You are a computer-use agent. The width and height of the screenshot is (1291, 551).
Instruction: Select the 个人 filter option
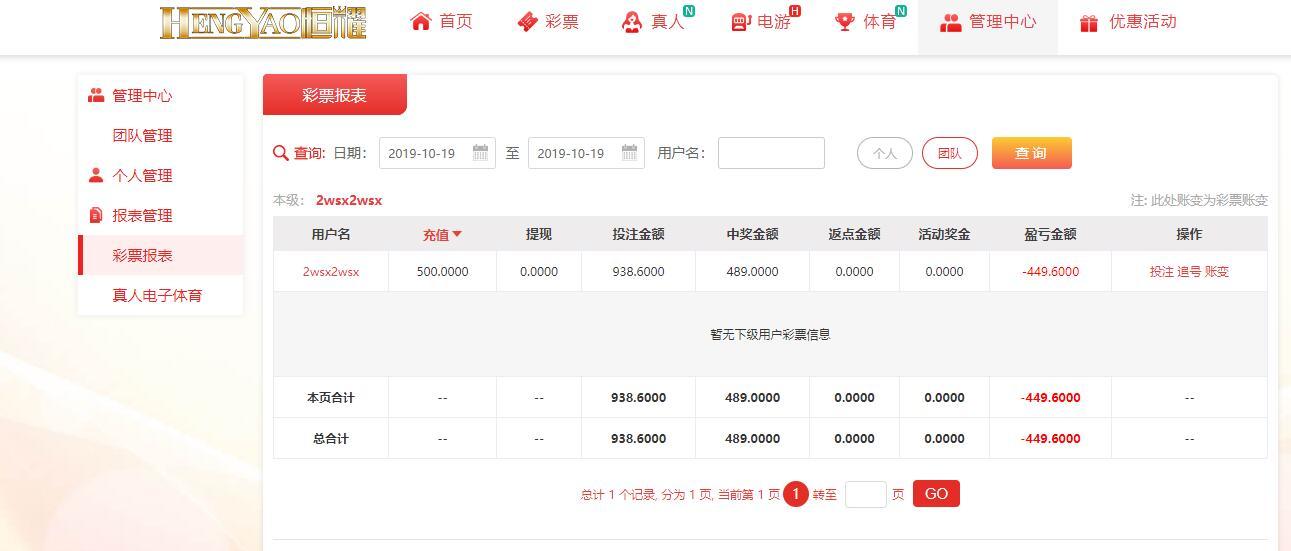[x=885, y=153]
